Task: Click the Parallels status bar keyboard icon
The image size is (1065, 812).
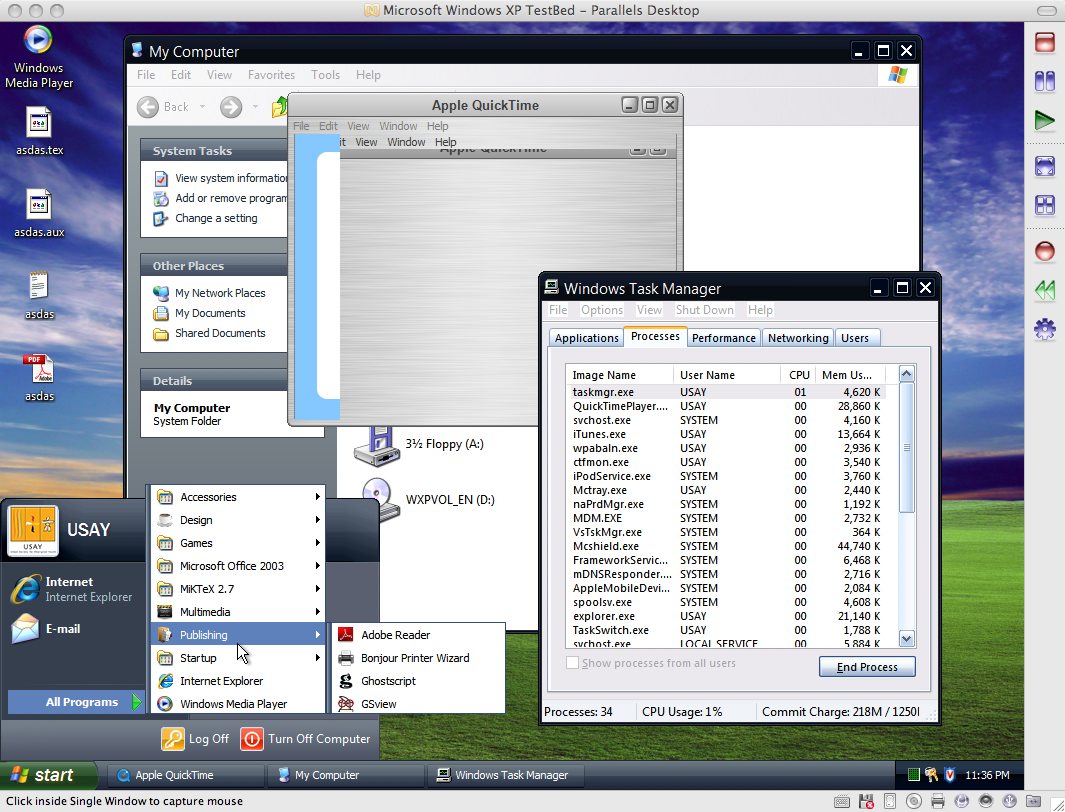Action: [841, 801]
